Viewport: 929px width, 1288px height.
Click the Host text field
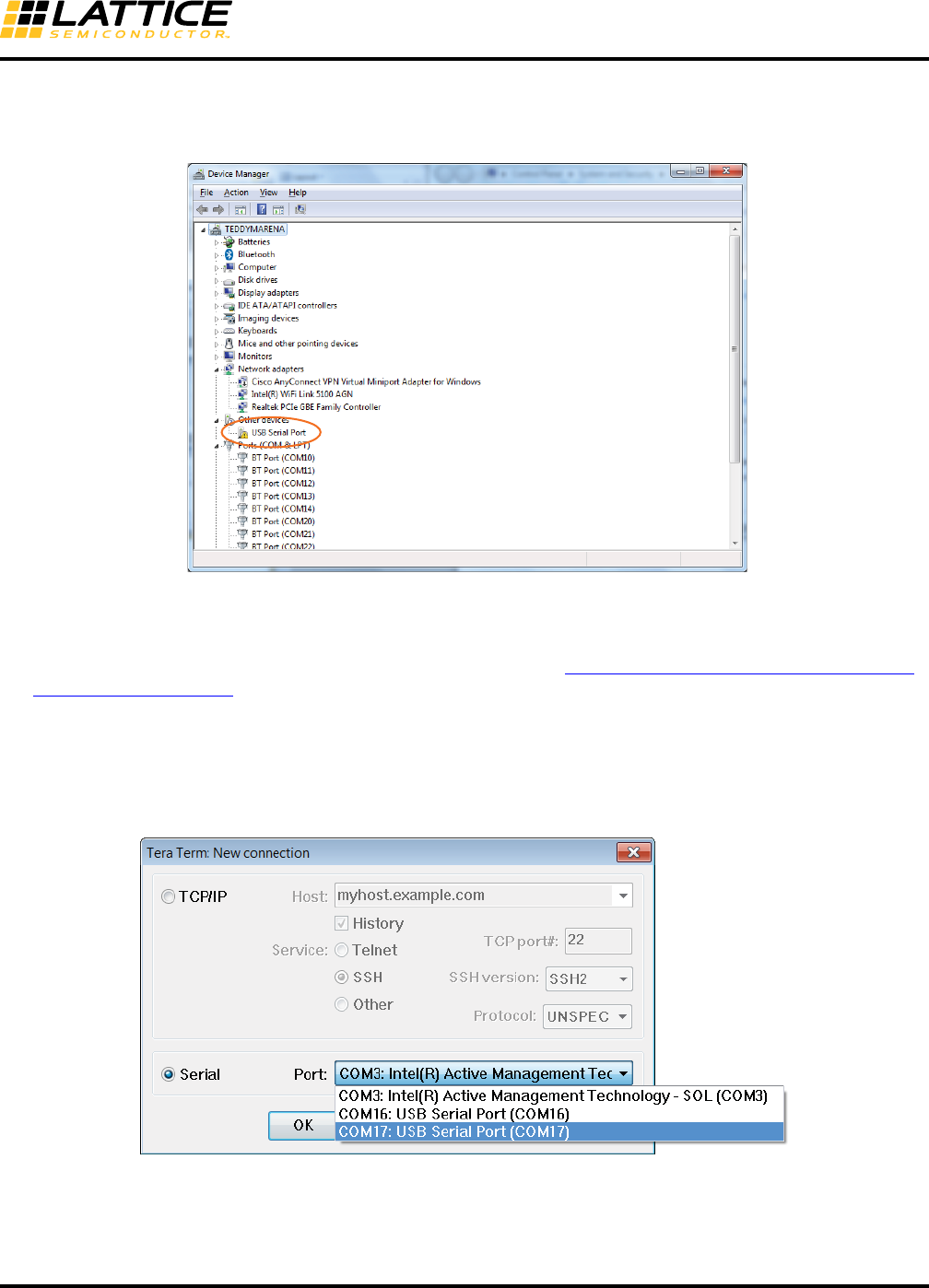coord(474,896)
